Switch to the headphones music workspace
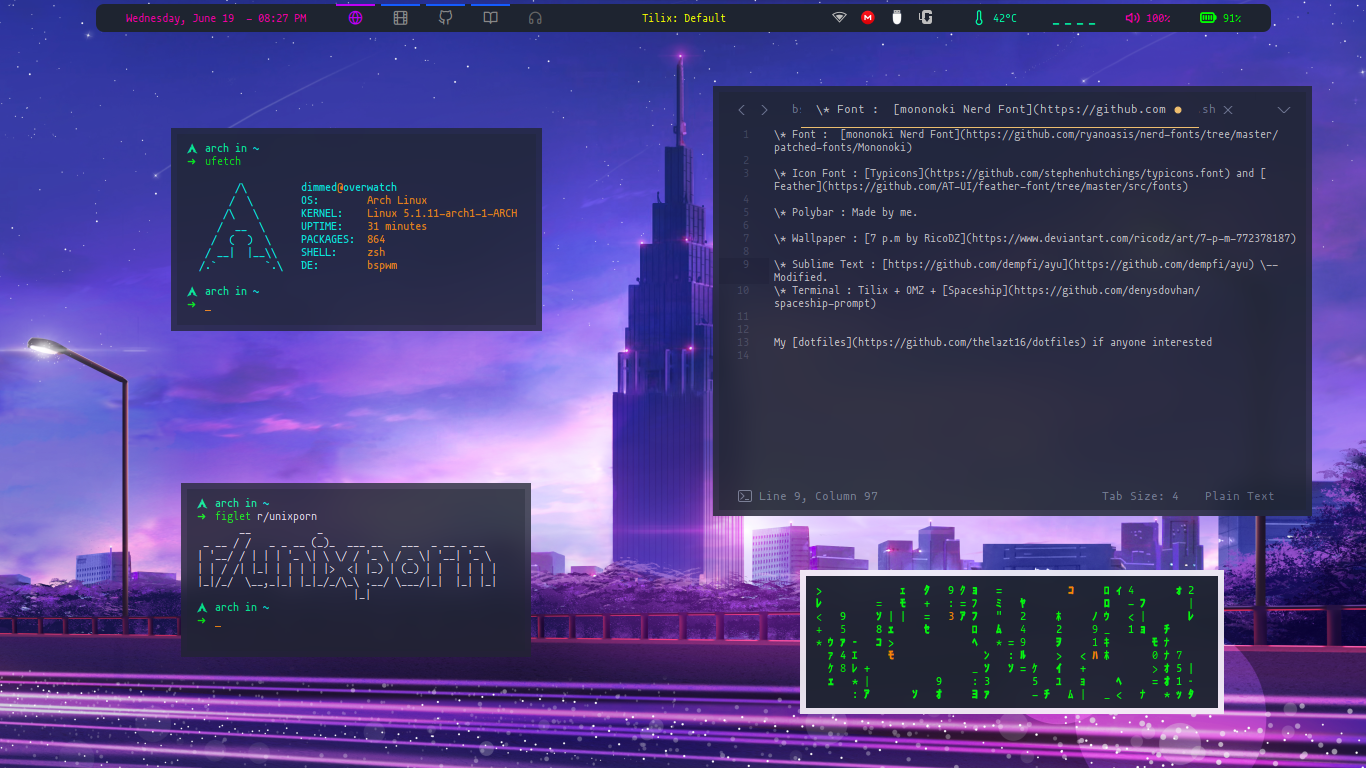This screenshot has width=1366, height=768. coord(535,18)
